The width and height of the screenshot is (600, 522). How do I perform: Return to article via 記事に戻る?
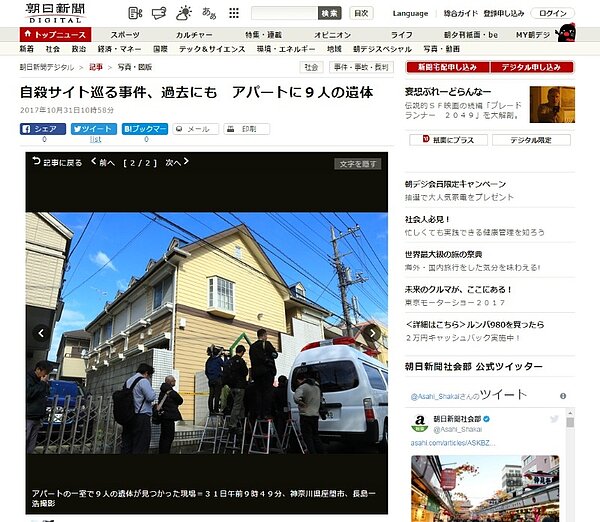pyautogui.click(x=57, y=162)
